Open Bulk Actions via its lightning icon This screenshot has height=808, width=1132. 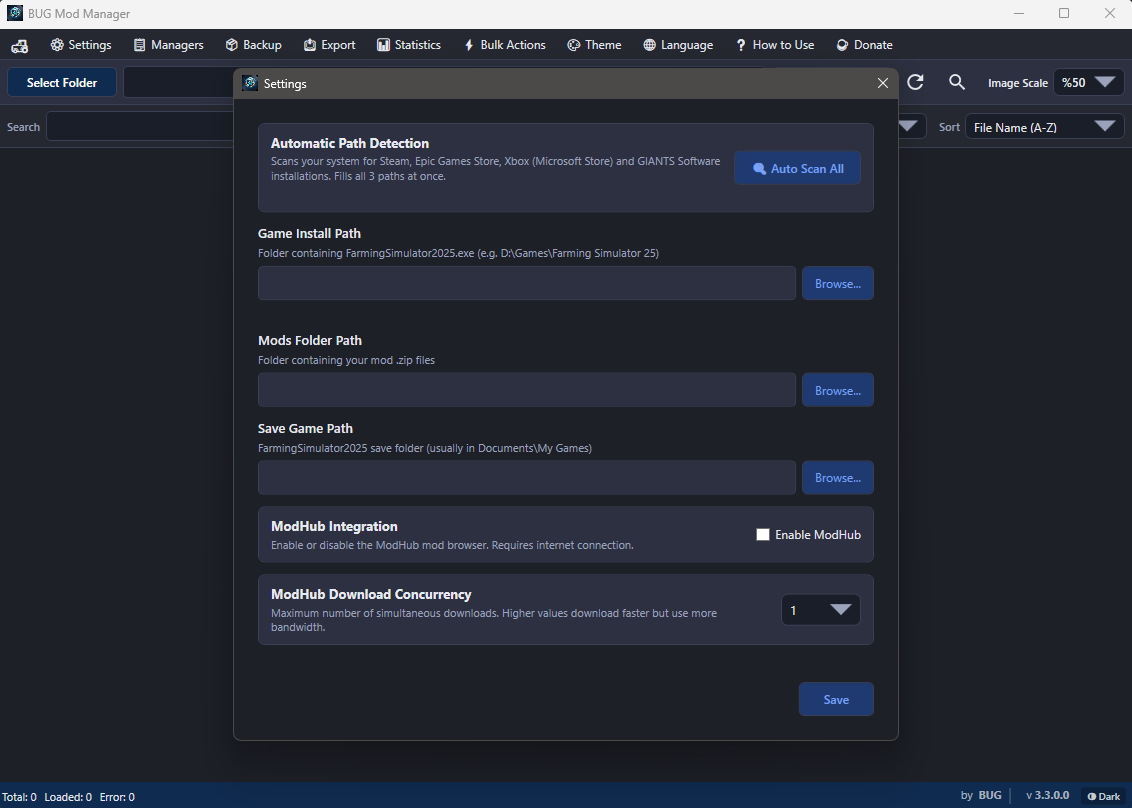point(469,45)
